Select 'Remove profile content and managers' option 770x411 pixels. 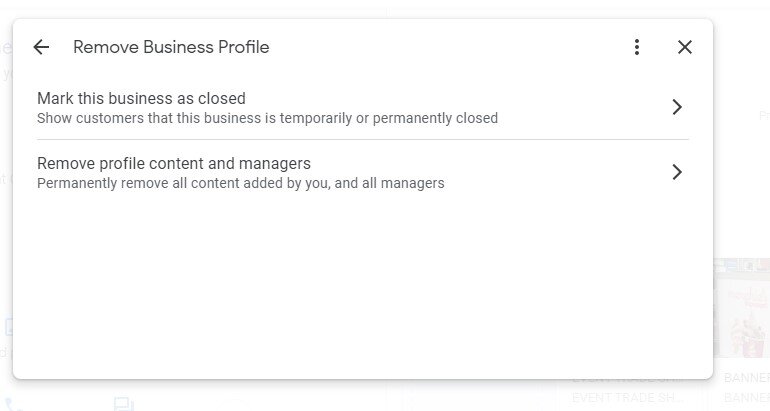pos(362,172)
